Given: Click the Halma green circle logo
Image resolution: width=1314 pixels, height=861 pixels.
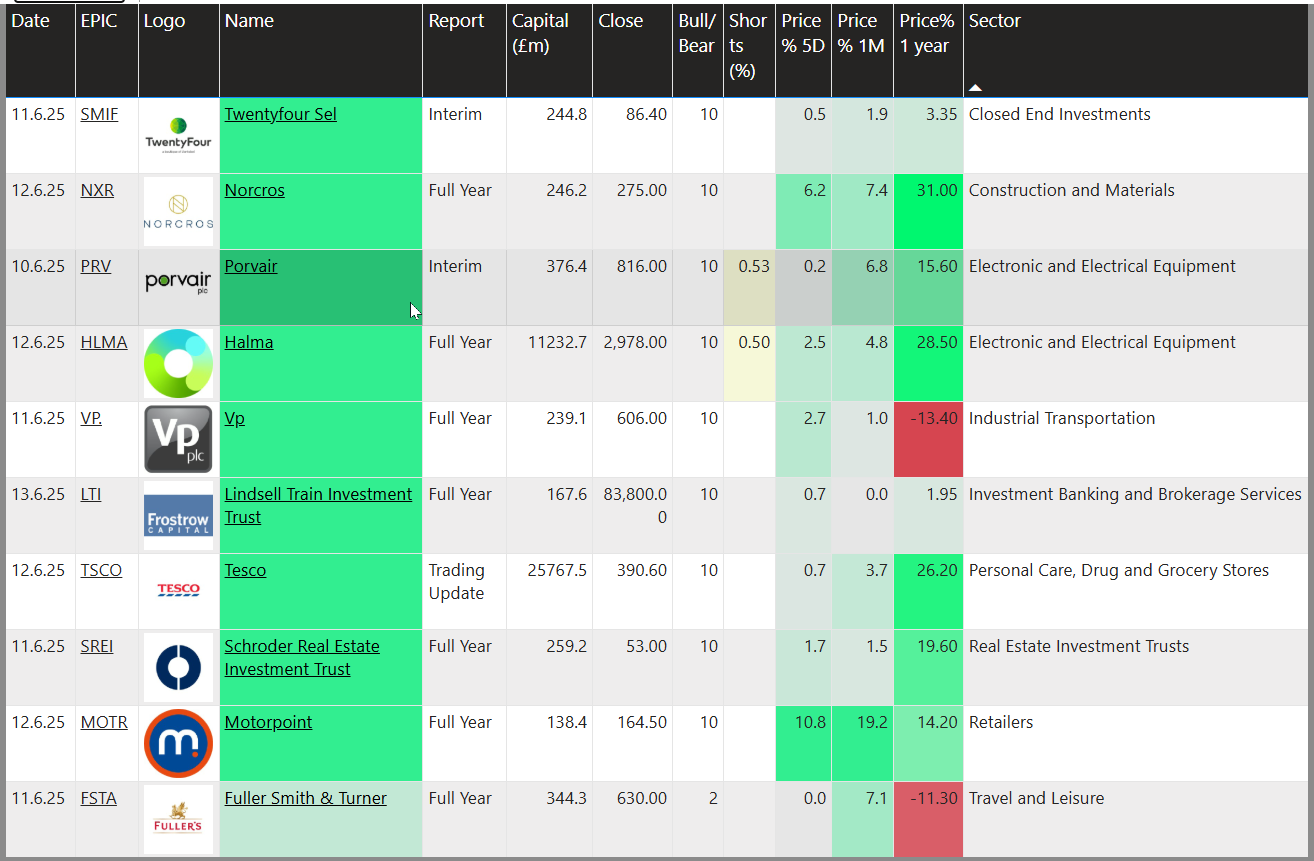Looking at the screenshot, I should pos(178,364).
